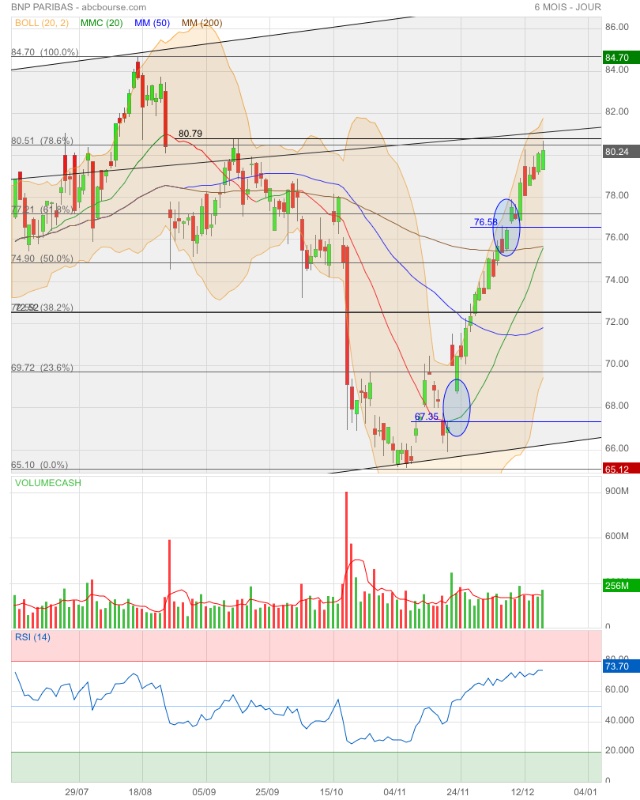Screen dimensions: 640x800
Task: Click the 78.00 price axis label
Action: tap(617, 195)
